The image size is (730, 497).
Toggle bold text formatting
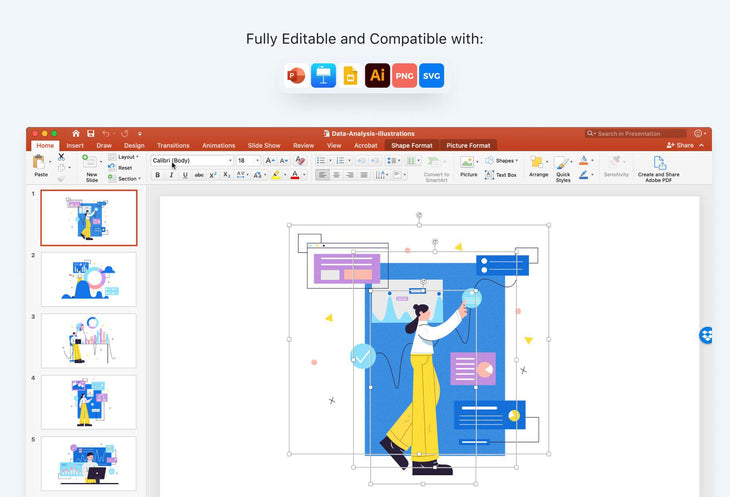(158, 175)
